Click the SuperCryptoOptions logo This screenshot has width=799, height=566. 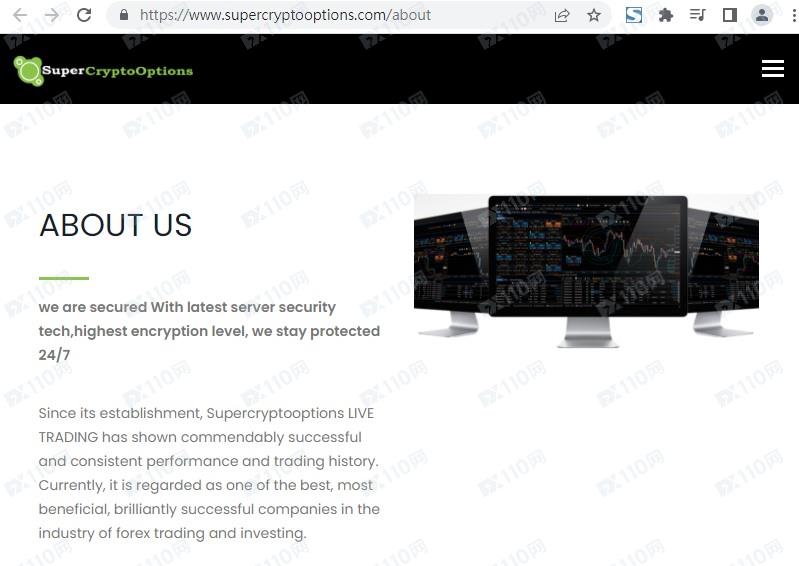(103, 71)
